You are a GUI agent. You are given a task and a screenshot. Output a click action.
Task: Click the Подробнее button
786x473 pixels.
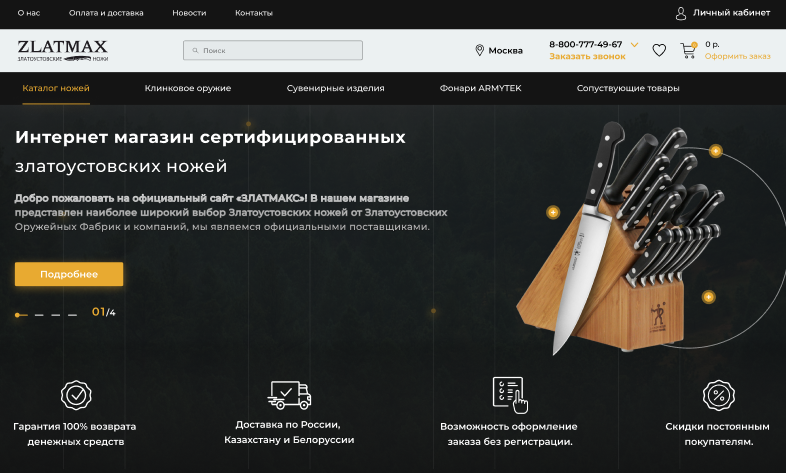[x=69, y=274]
